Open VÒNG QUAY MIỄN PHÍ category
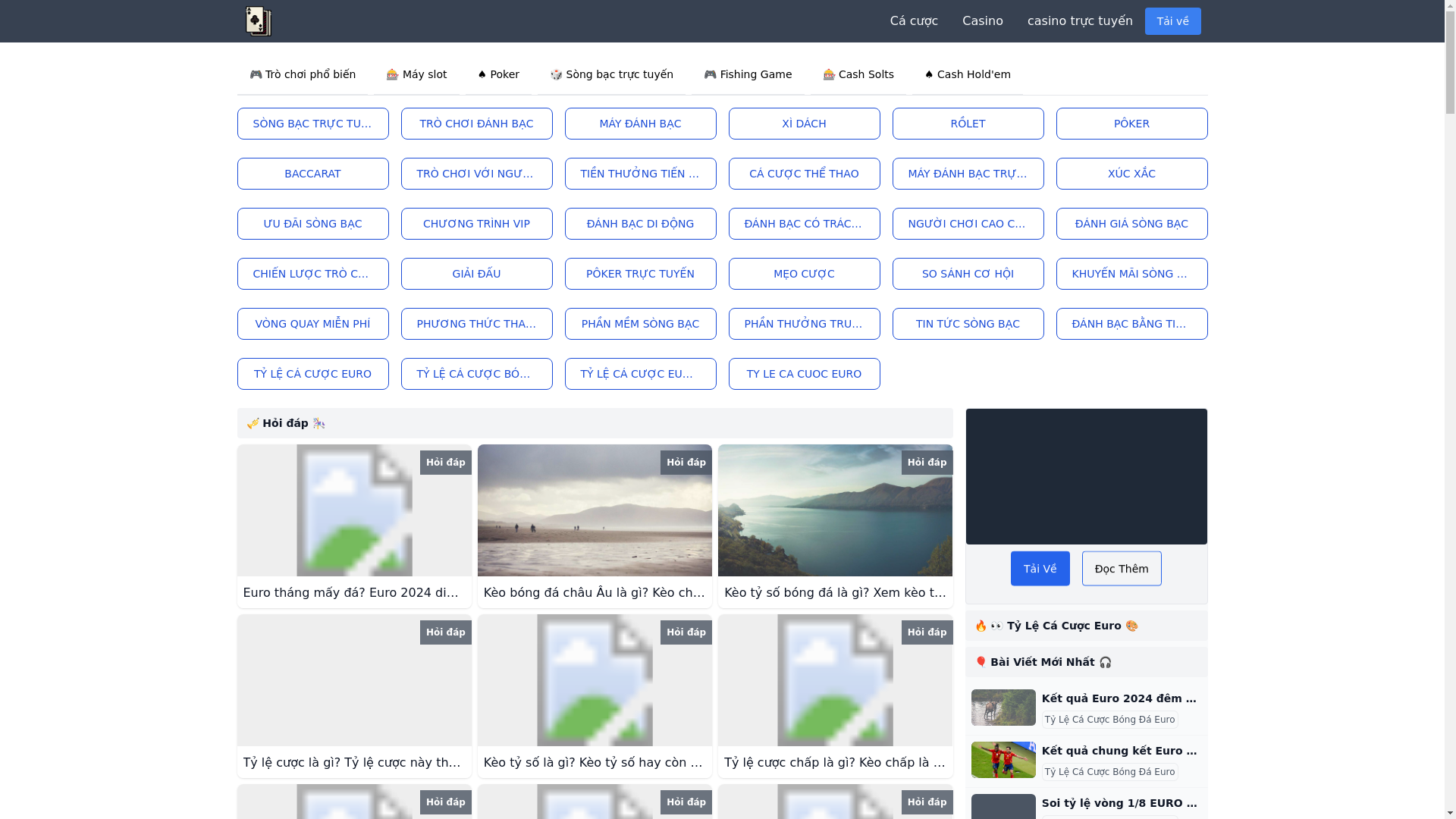The height and width of the screenshot is (819, 1456). pyautogui.click(x=313, y=324)
